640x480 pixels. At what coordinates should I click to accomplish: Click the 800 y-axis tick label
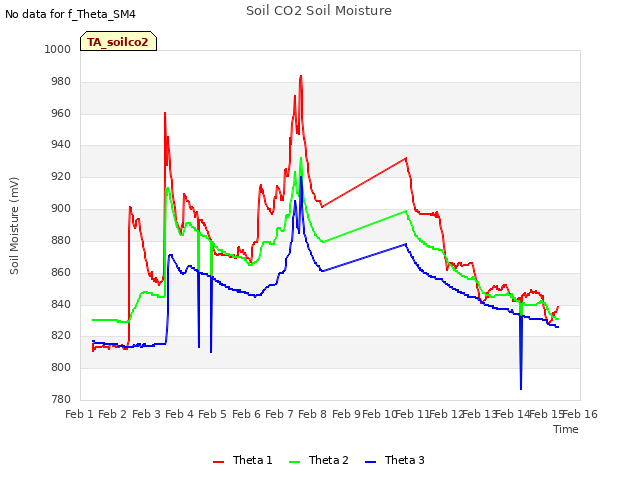tap(61, 367)
